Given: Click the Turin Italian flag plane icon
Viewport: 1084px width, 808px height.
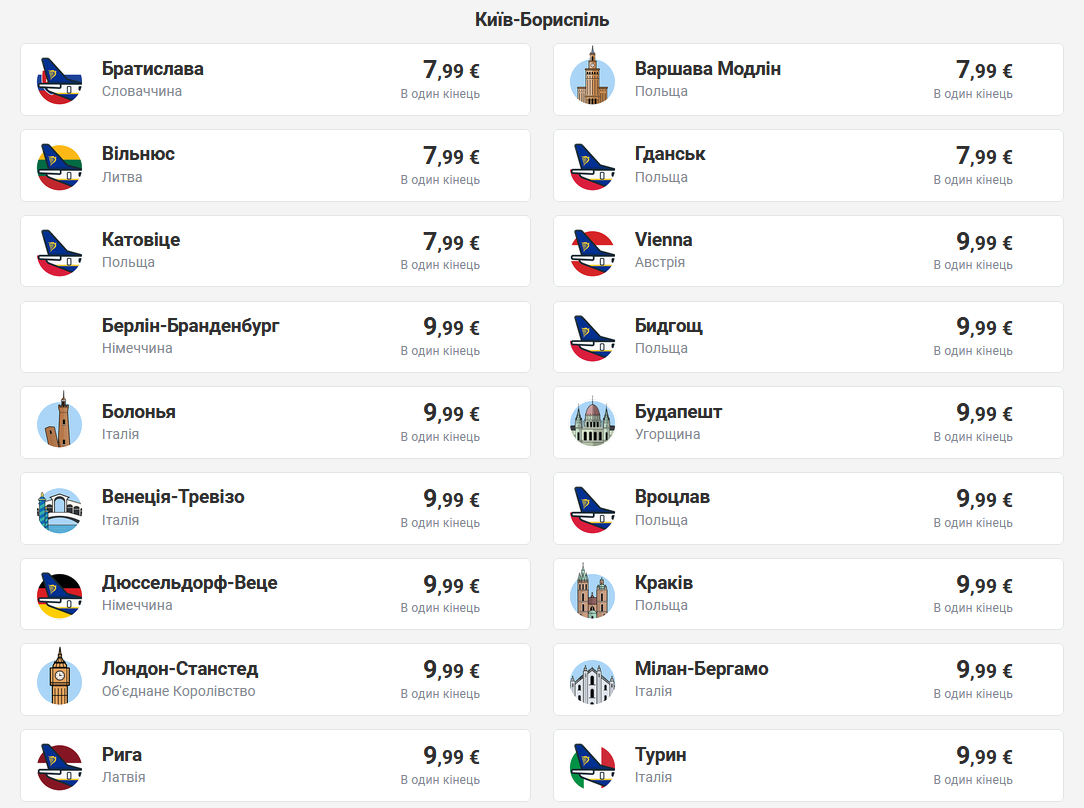Looking at the screenshot, I should pyautogui.click(x=592, y=766).
